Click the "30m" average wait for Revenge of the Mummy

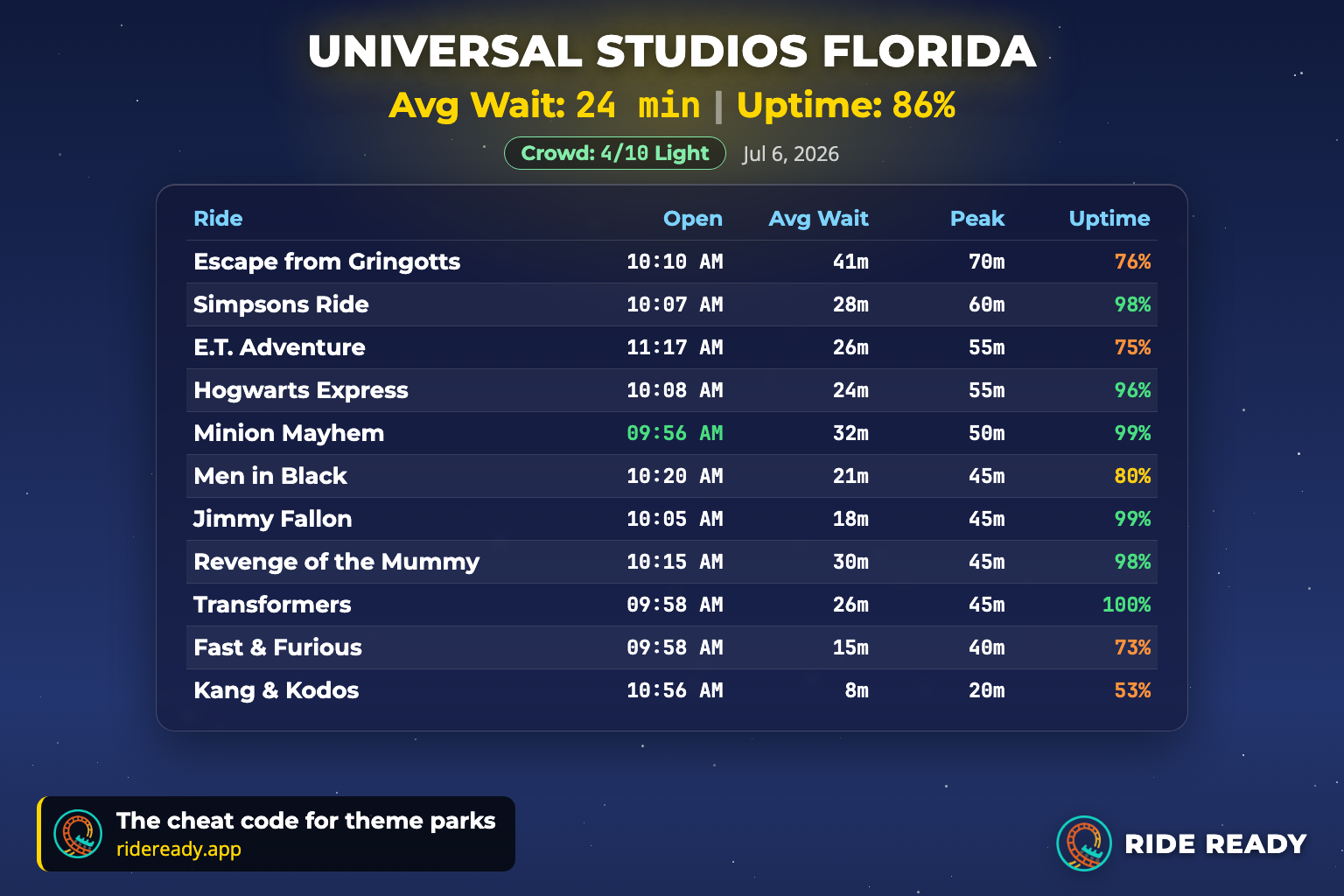click(x=850, y=562)
